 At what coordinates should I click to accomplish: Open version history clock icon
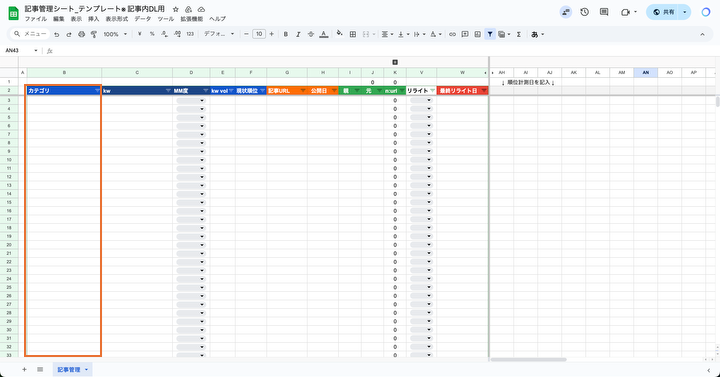[585, 12]
